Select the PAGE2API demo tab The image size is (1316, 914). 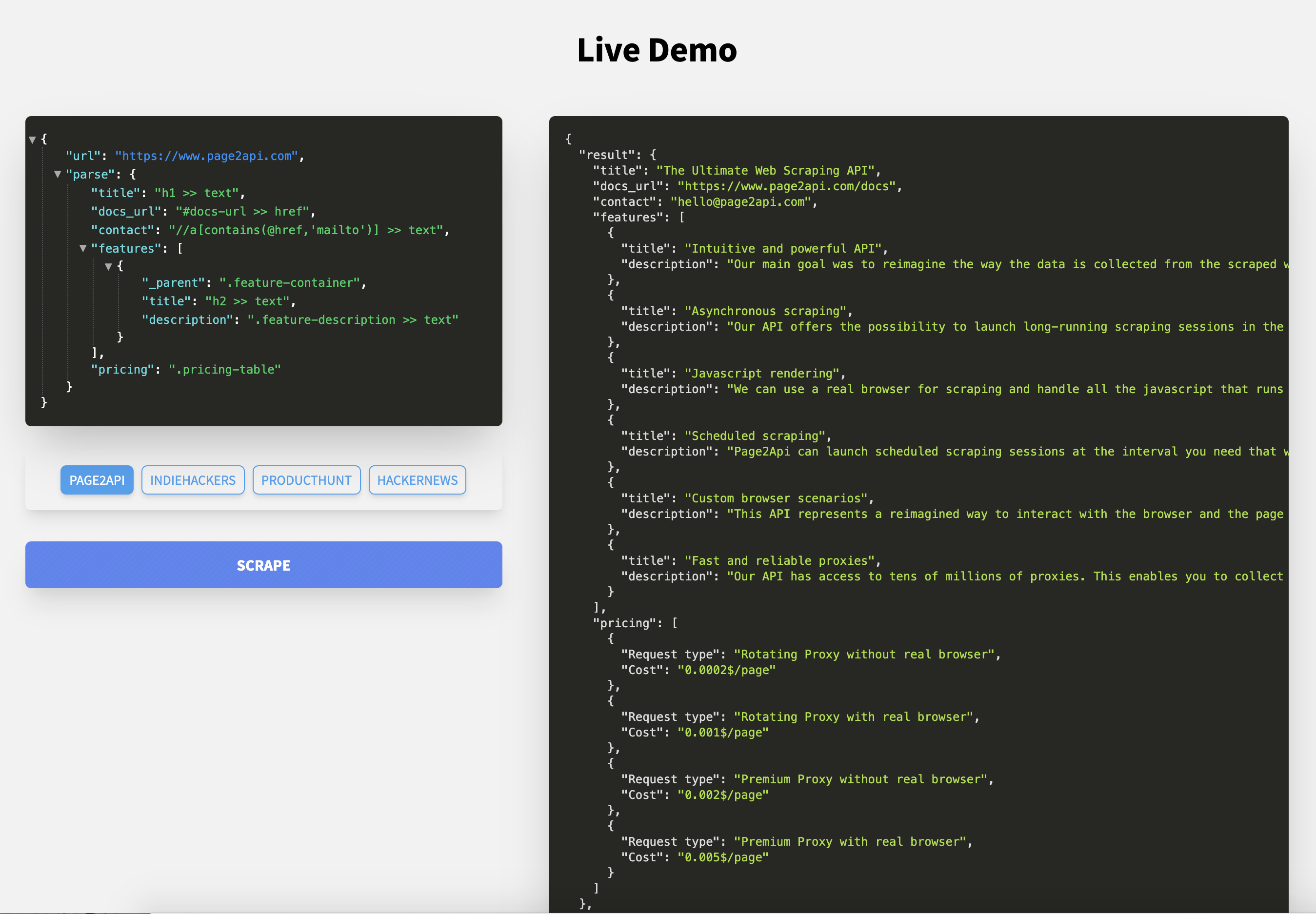pyautogui.click(x=97, y=480)
